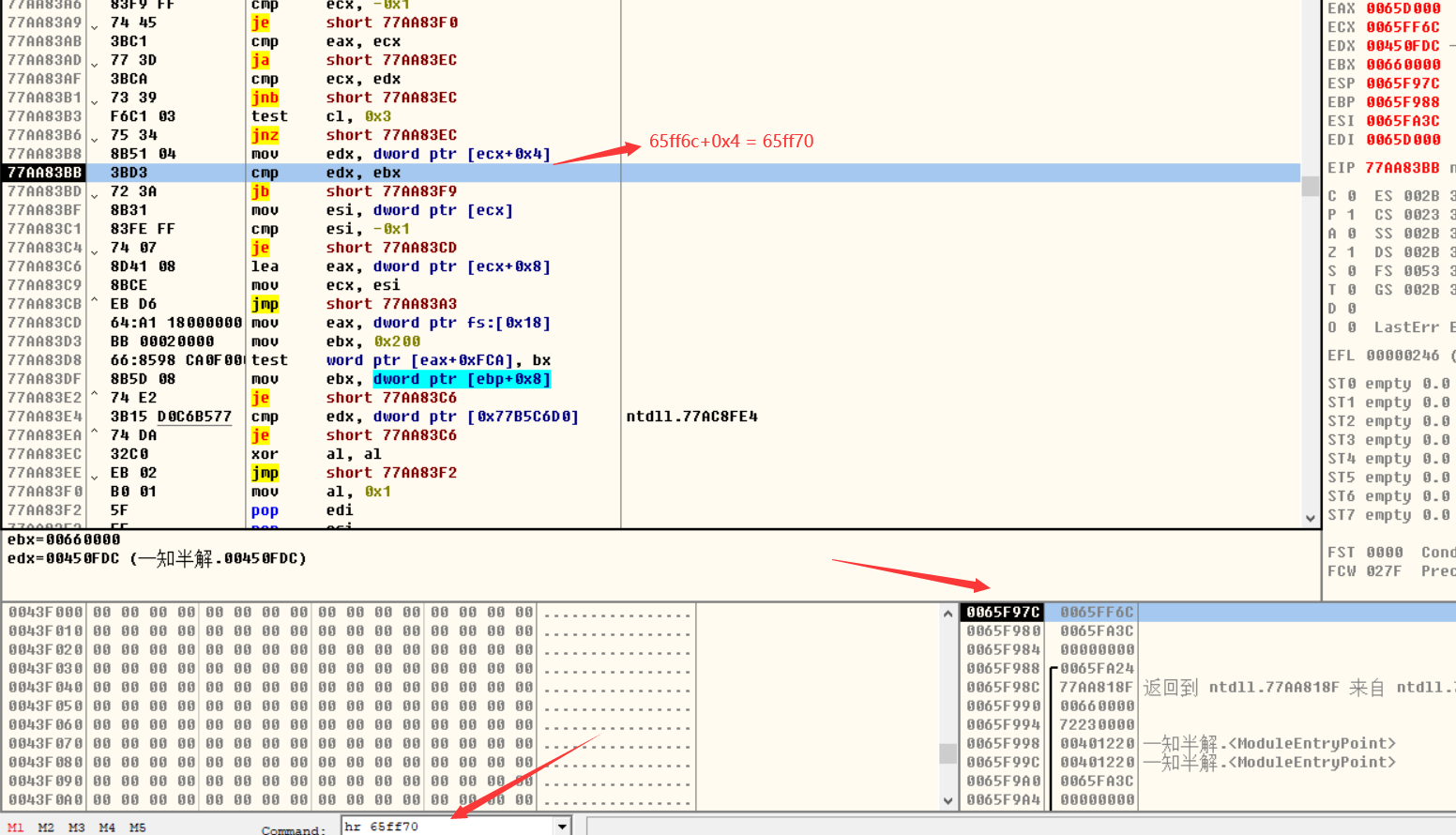Select stack address 0065F998
Image resolution: width=1456 pixels, height=835 pixels.
[1003, 743]
